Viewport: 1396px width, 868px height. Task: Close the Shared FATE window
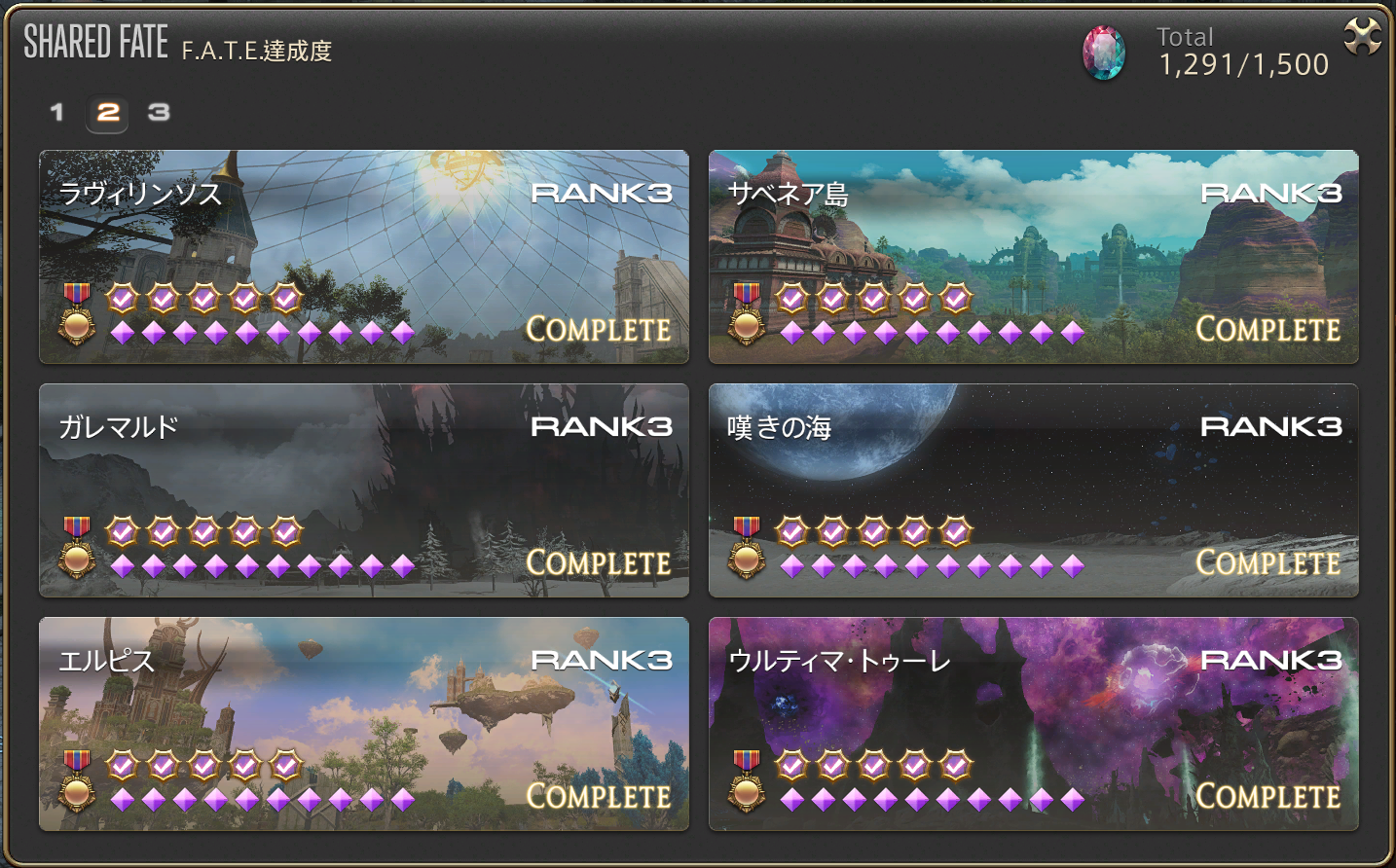click(1362, 37)
